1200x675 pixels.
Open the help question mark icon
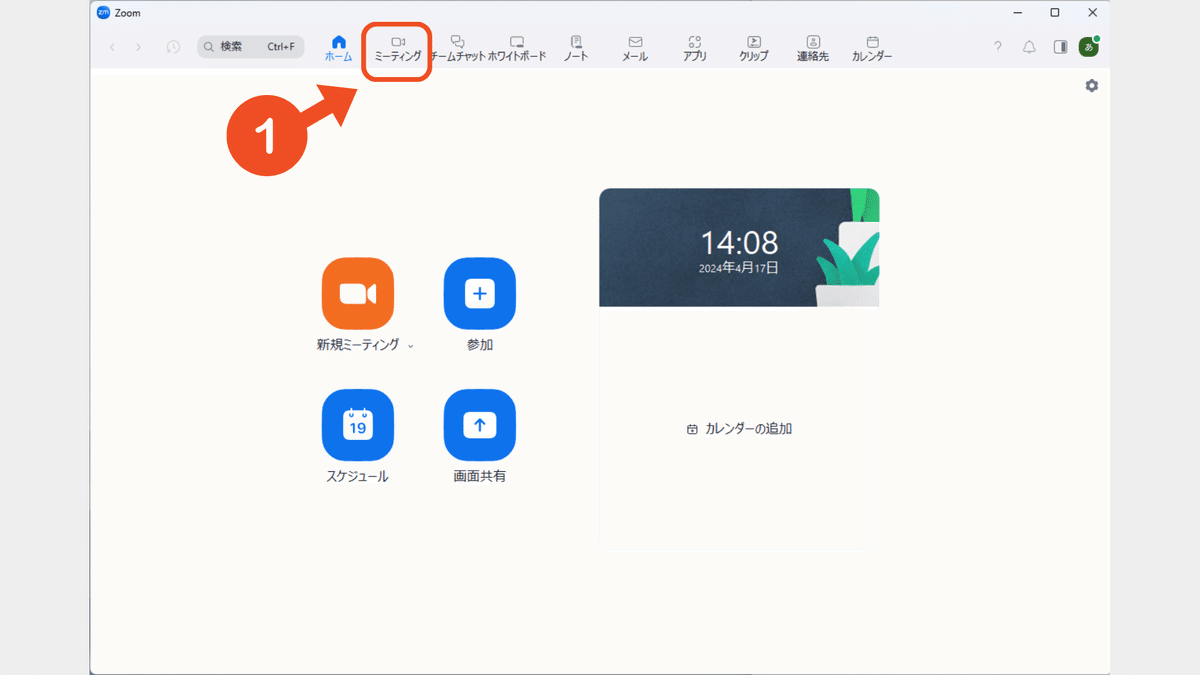click(997, 47)
